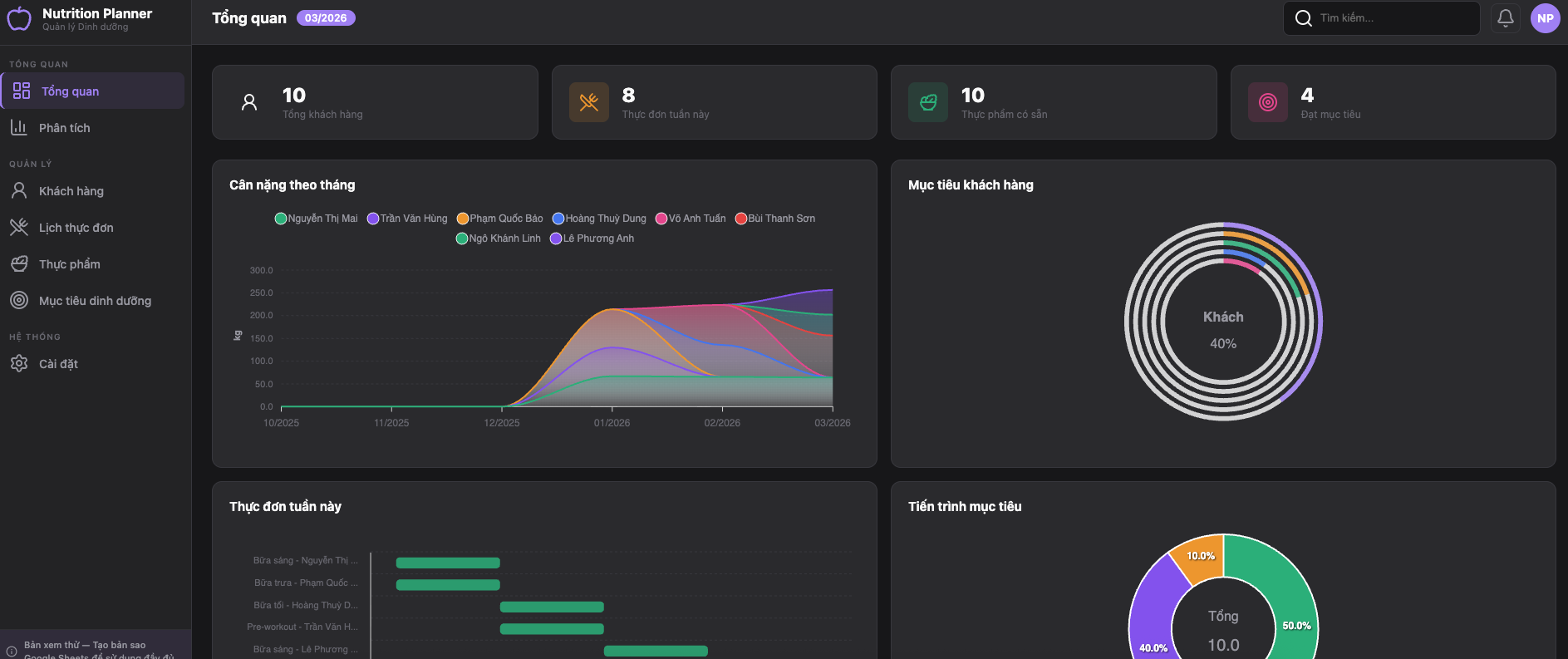The width and height of the screenshot is (1568, 659).
Task: Click the 03/2026 month badge
Action: [x=326, y=18]
